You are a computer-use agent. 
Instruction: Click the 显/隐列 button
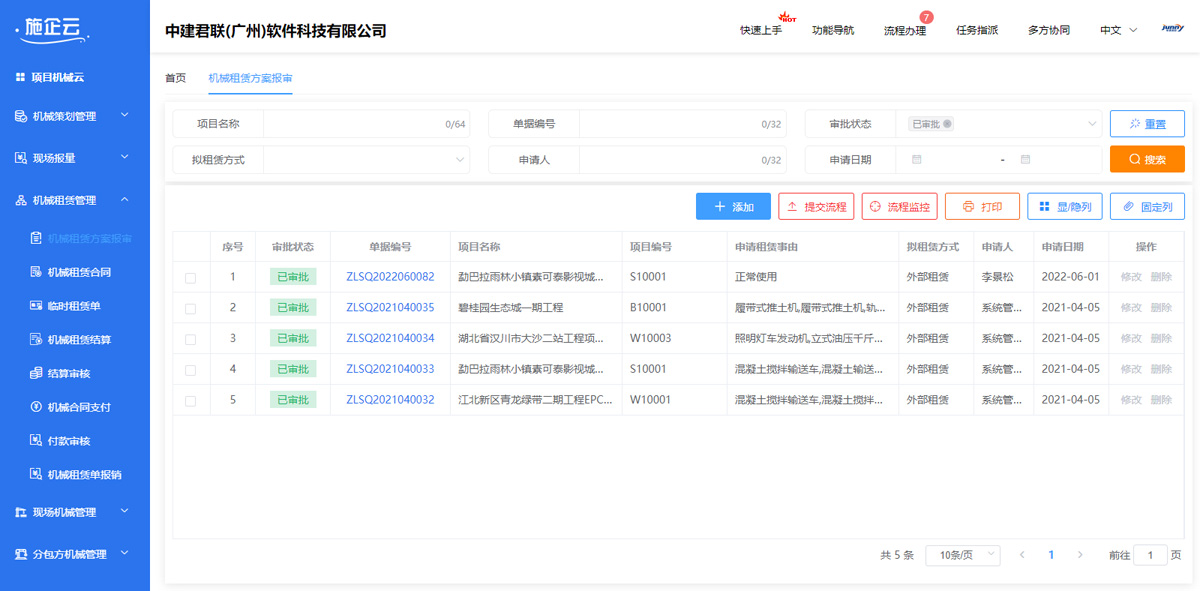pyautogui.click(x=1065, y=207)
